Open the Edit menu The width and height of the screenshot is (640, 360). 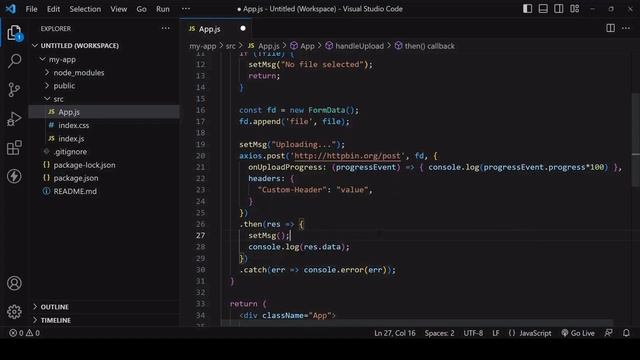(53, 9)
